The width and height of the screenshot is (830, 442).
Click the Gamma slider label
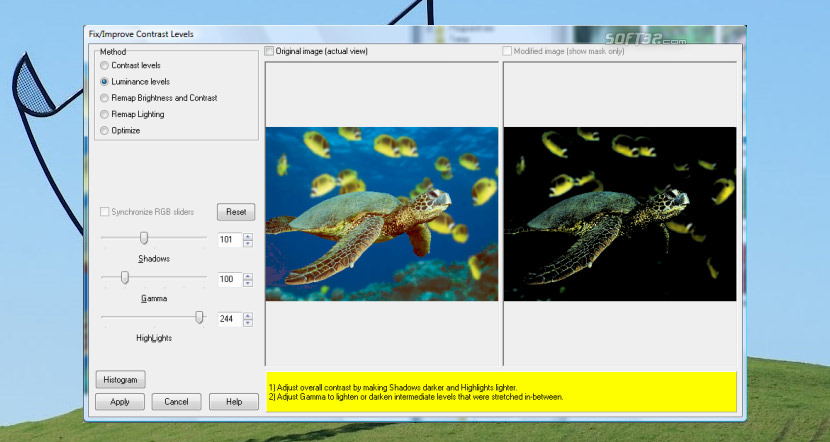(x=154, y=299)
